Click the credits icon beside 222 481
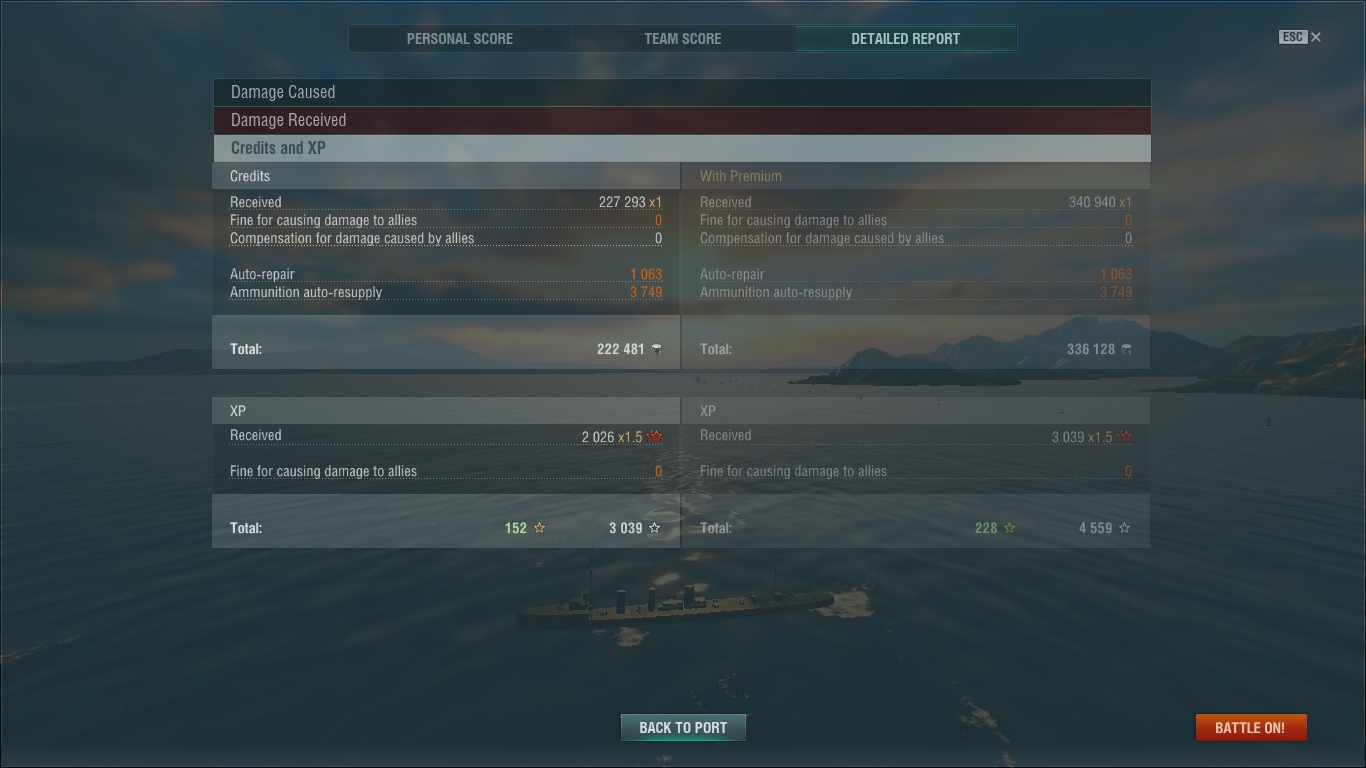The width and height of the screenshot is (1366, 768). click(656, 349)
